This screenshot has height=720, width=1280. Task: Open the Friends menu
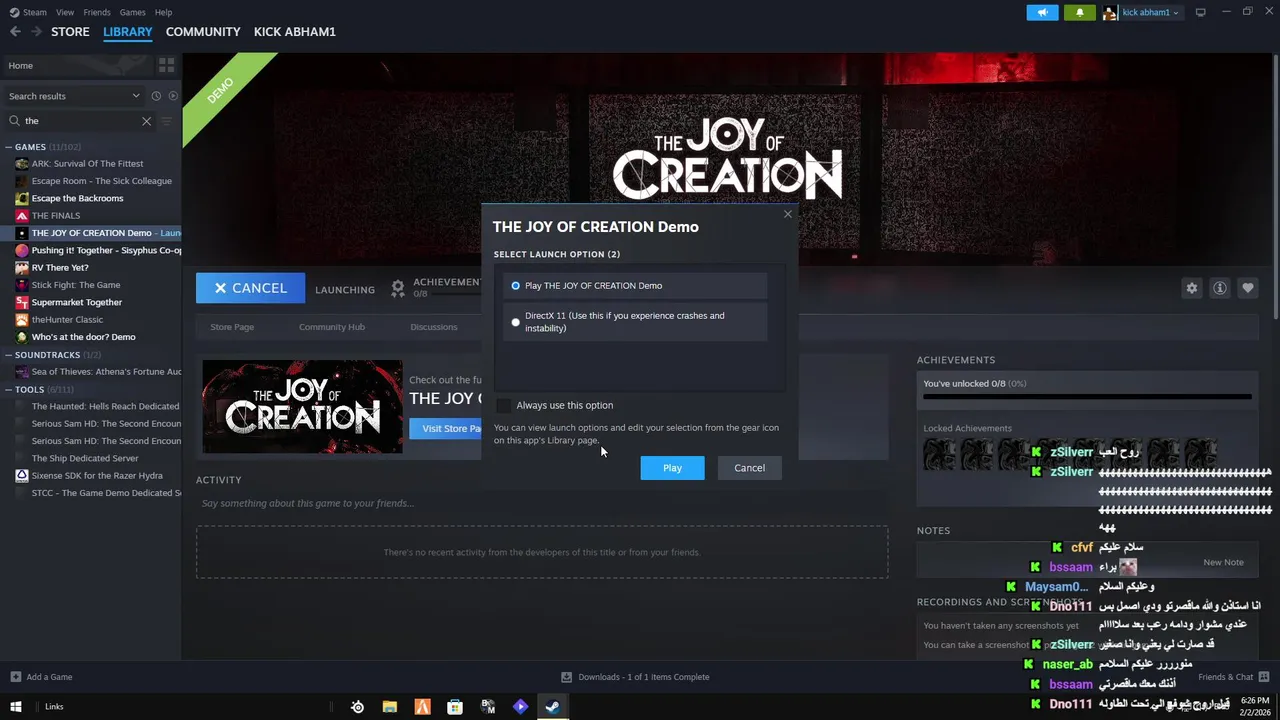point(97,12)
